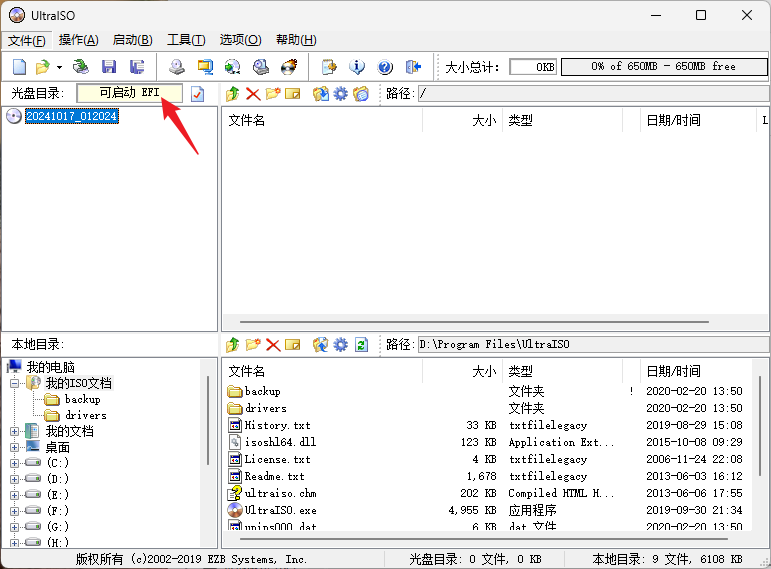
Task: Select isoshl64.dll in local file list
Action: [280, 442]
